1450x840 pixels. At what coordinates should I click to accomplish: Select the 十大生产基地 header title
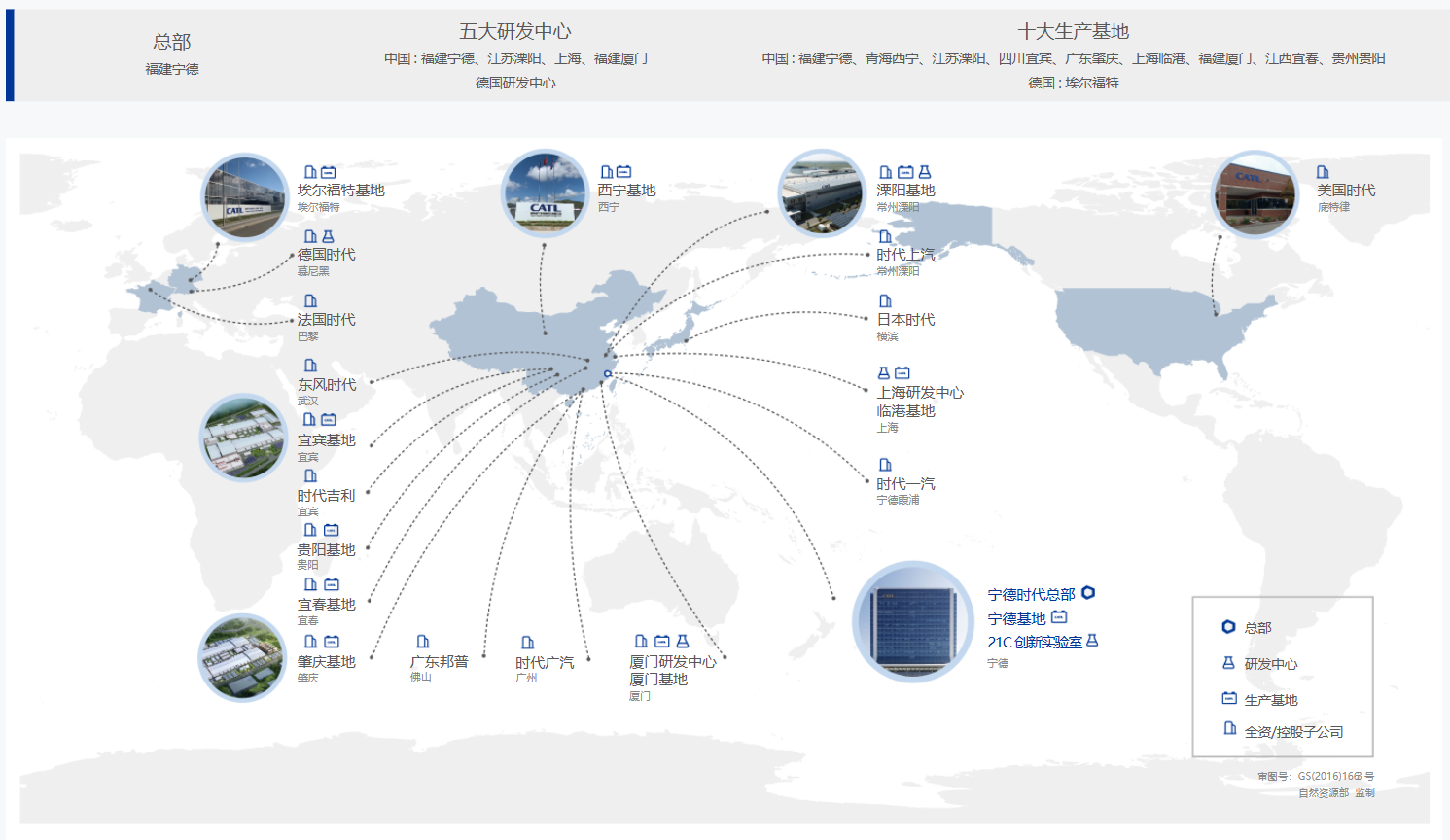coord(1073,31)
